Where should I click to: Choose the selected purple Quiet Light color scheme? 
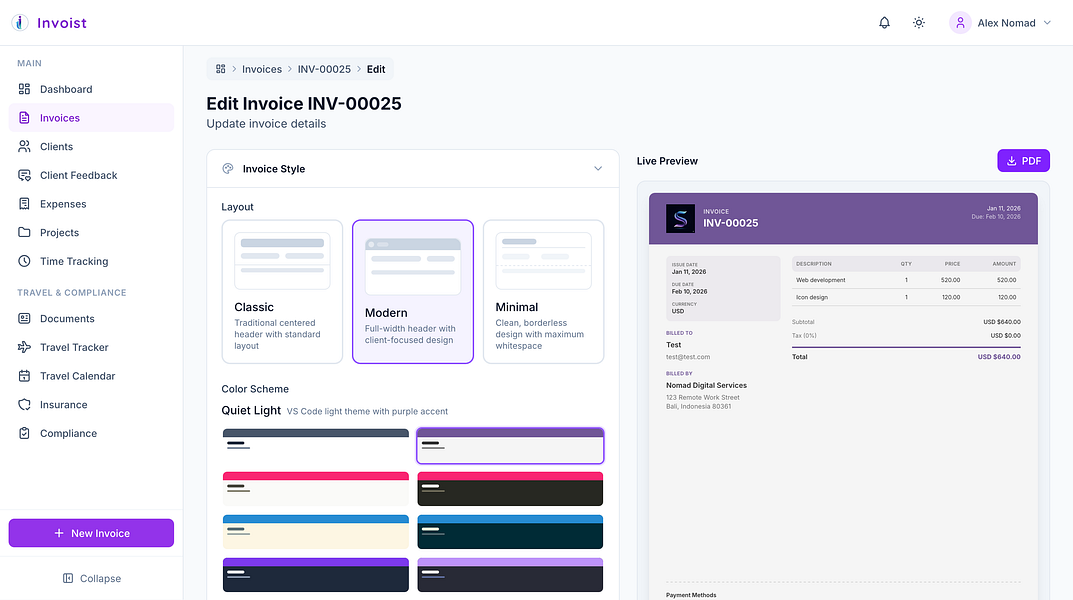[510, 446]
